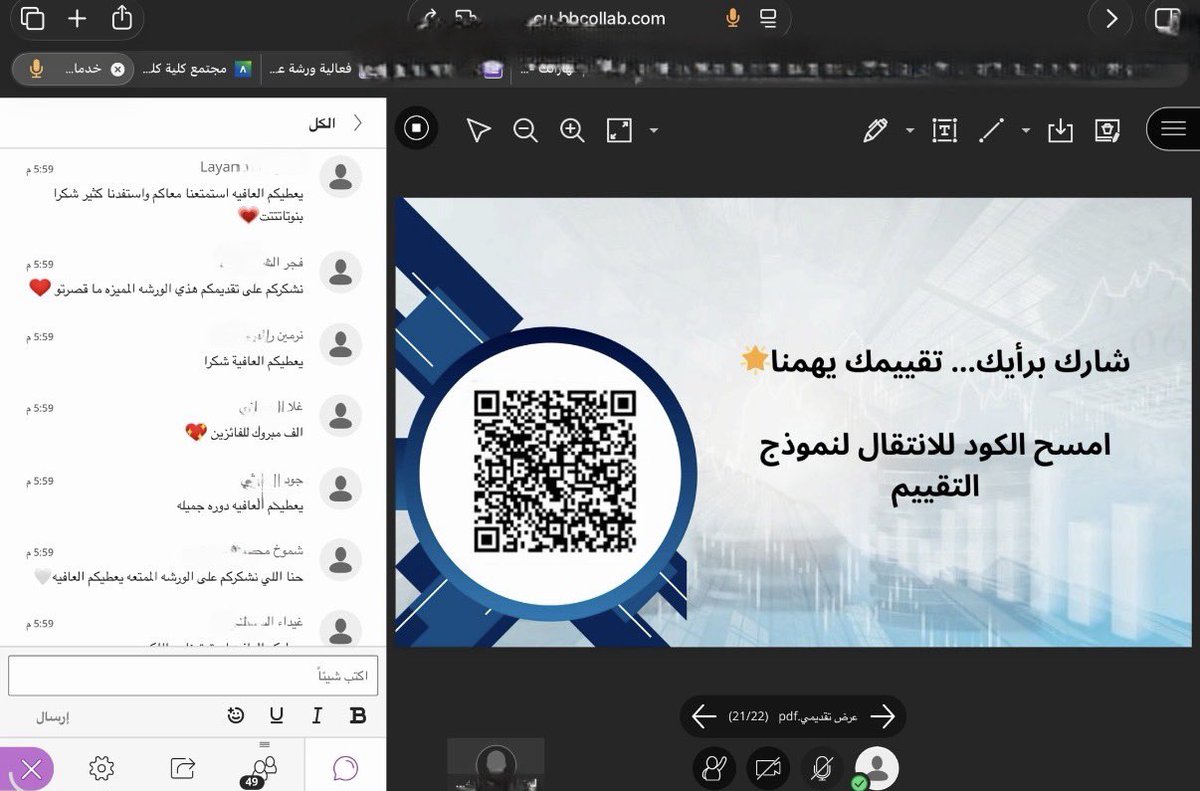Open the shape tool options dropdown
Screen dimensions: 1200x791
(1025, 131)
